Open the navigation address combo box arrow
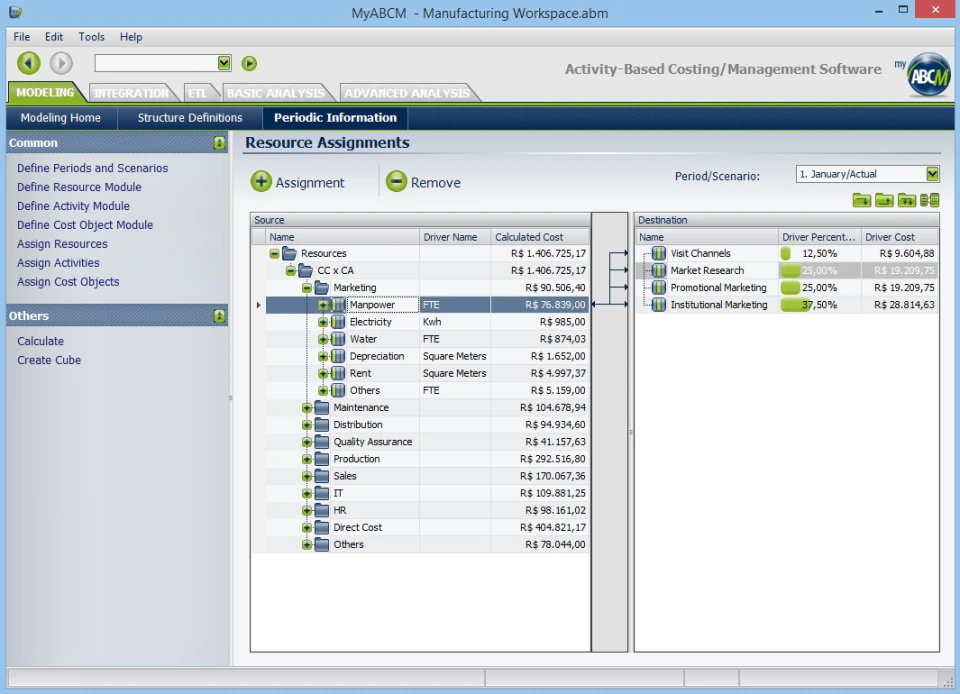 (224, 62)
